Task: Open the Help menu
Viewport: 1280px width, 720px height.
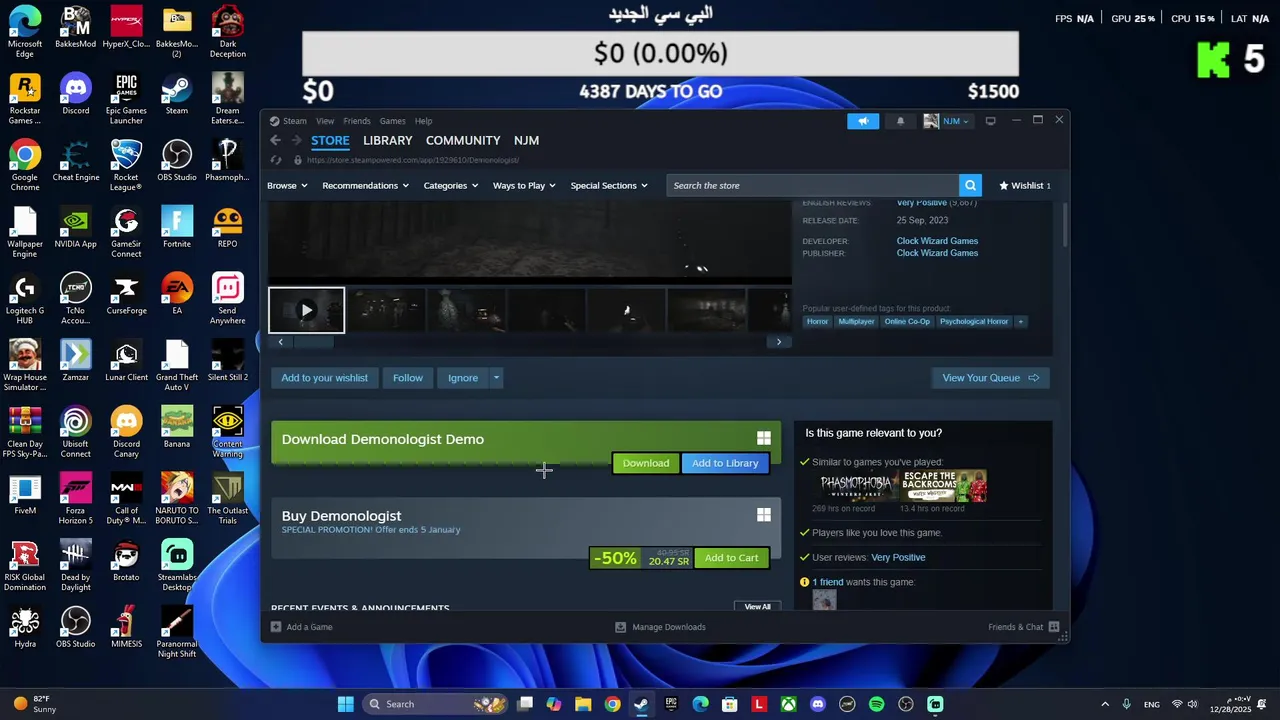Action: click(424, 121)
